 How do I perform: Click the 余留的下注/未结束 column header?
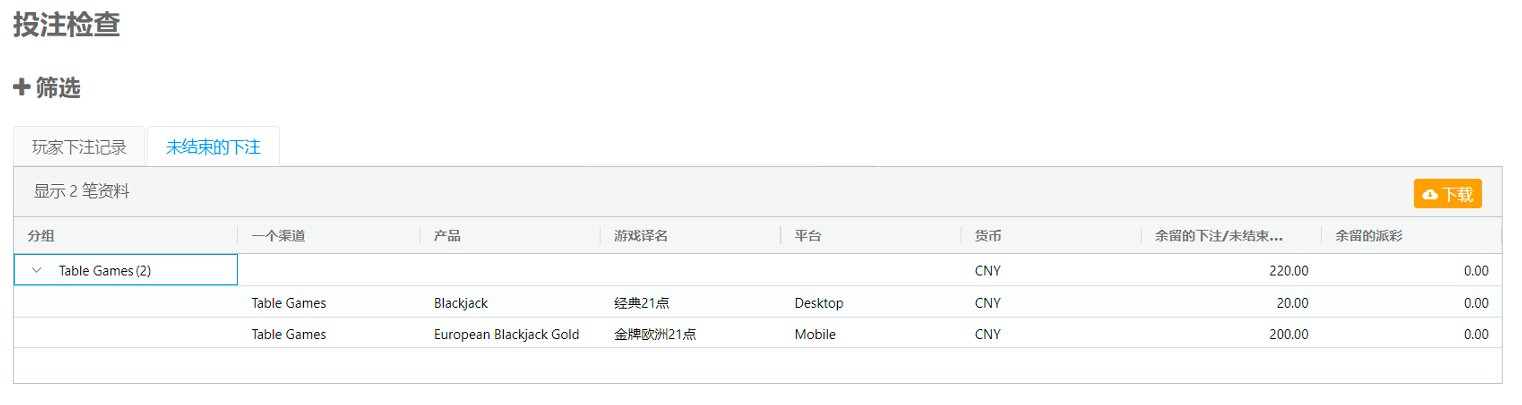click(1219, 236)
